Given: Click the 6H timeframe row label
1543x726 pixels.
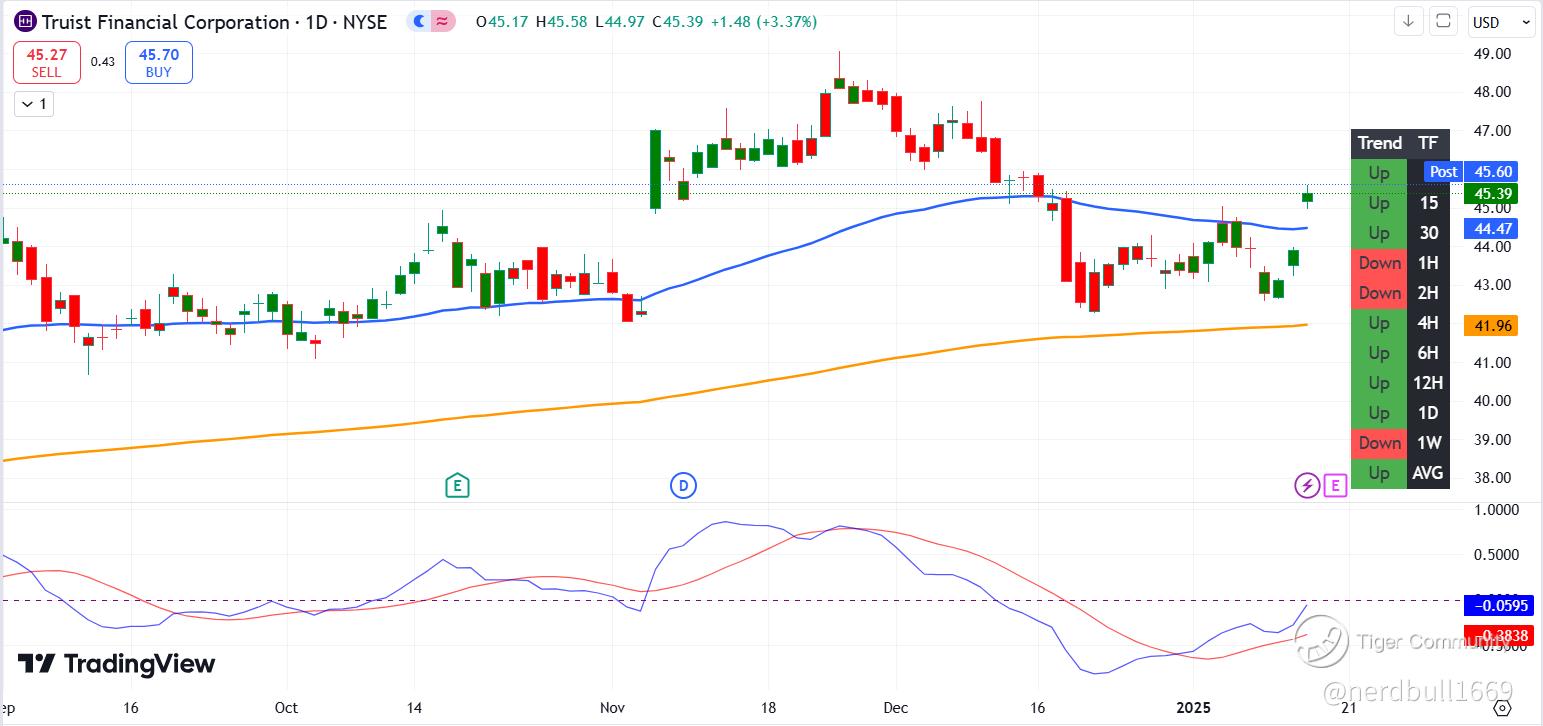Looking at the screenshot, I should (x=1429, y=353).
